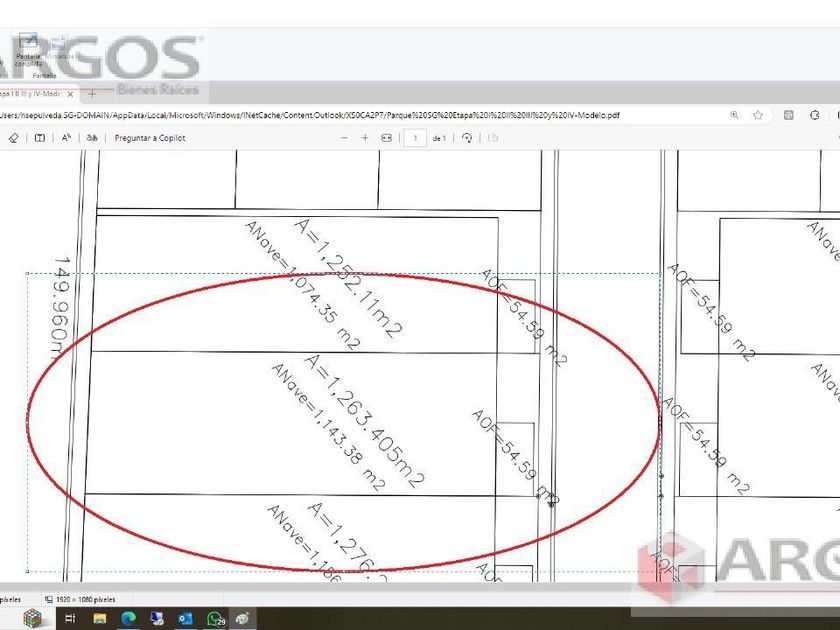Select the Erase tool in PDF toolbar
The width and height of the screenshot is (840, 630).
point(14,138)
